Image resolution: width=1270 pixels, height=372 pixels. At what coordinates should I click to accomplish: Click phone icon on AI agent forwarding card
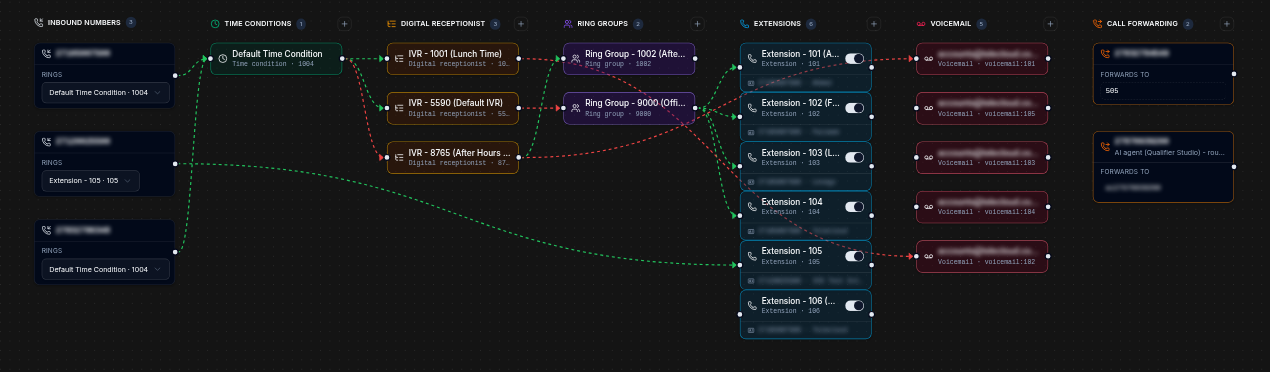pos(1105,146)
